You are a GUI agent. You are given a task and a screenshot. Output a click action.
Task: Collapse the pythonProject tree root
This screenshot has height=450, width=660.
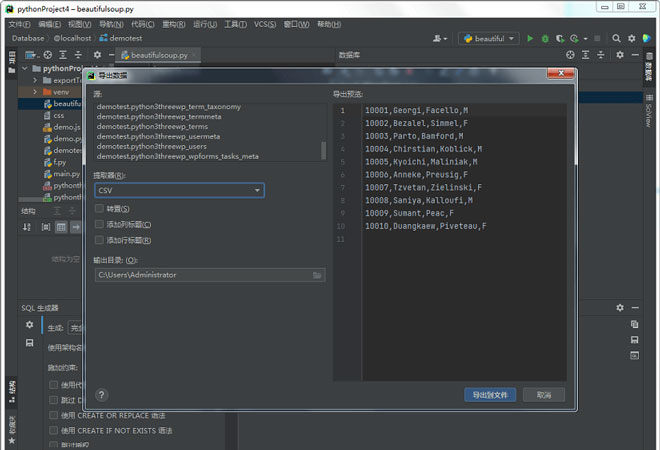pos(25,68)
